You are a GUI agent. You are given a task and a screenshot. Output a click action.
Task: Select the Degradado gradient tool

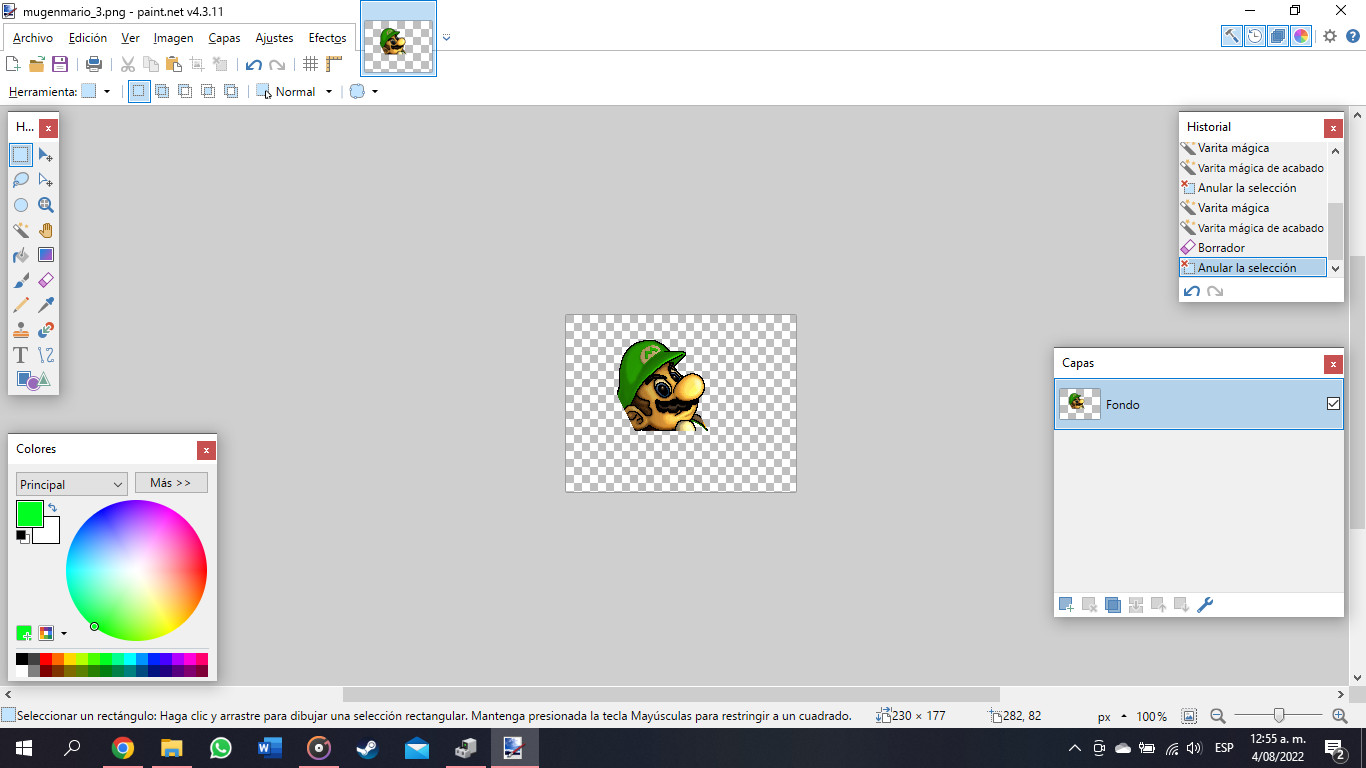pyautogui.click(x=45, y=255)
